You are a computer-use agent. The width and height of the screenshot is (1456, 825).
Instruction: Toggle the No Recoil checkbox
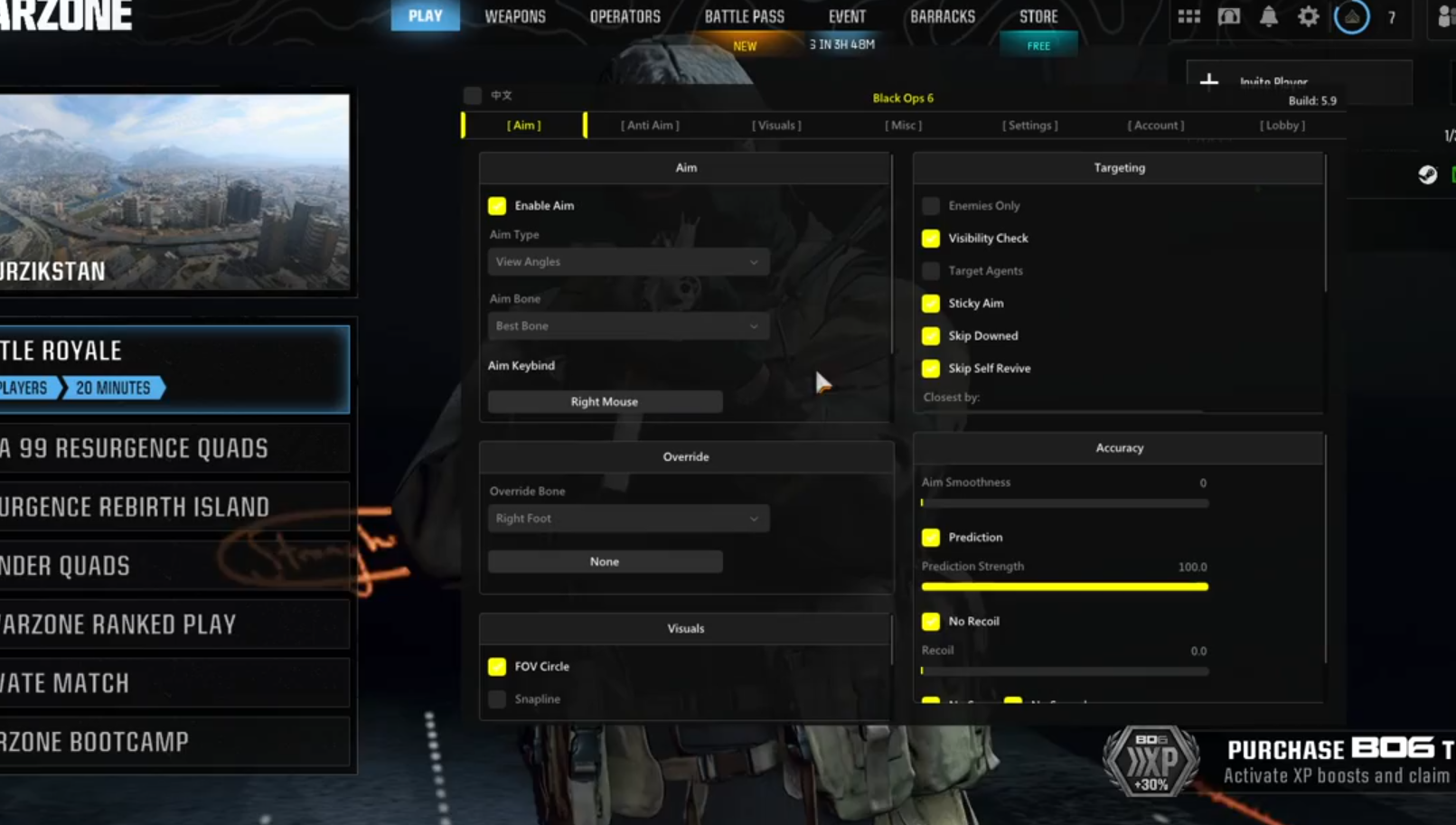pyautogui.click(x=930, y=622)
